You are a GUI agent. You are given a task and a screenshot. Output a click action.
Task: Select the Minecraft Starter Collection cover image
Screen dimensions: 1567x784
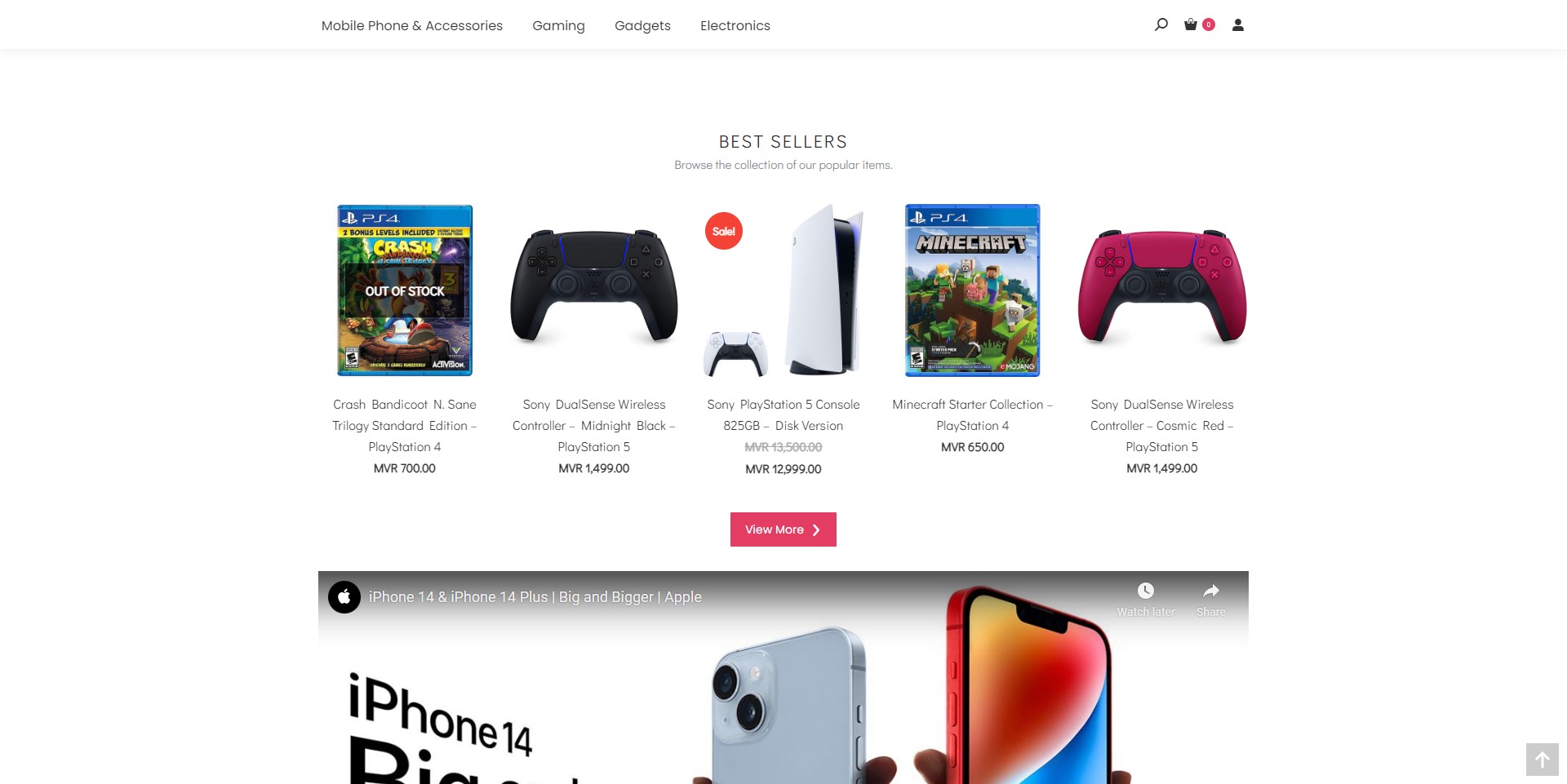click(973, 290)
